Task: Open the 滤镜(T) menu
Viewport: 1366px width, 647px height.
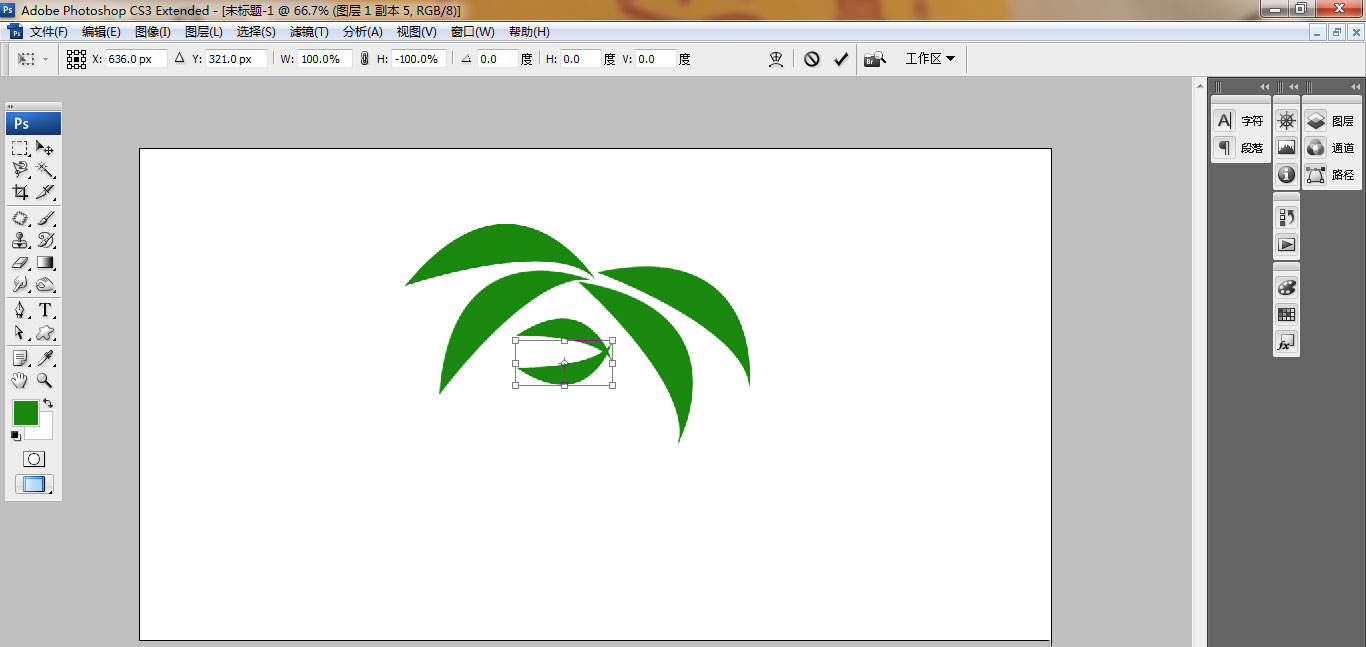Action: [308, 32]
